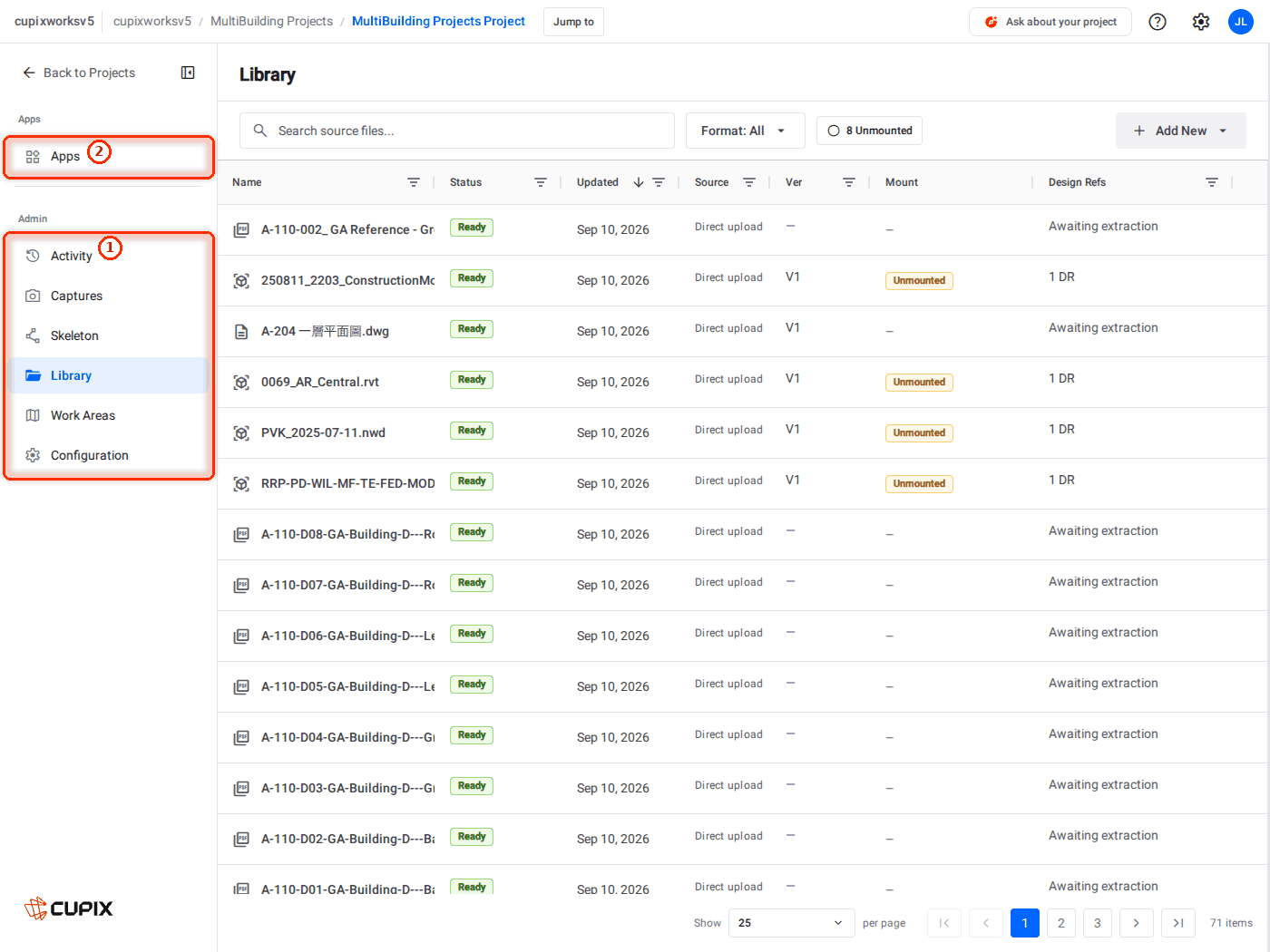This screenshot has width=1270, height=952.
Task: Go to pagination page 3
Action: (1098, 923)
